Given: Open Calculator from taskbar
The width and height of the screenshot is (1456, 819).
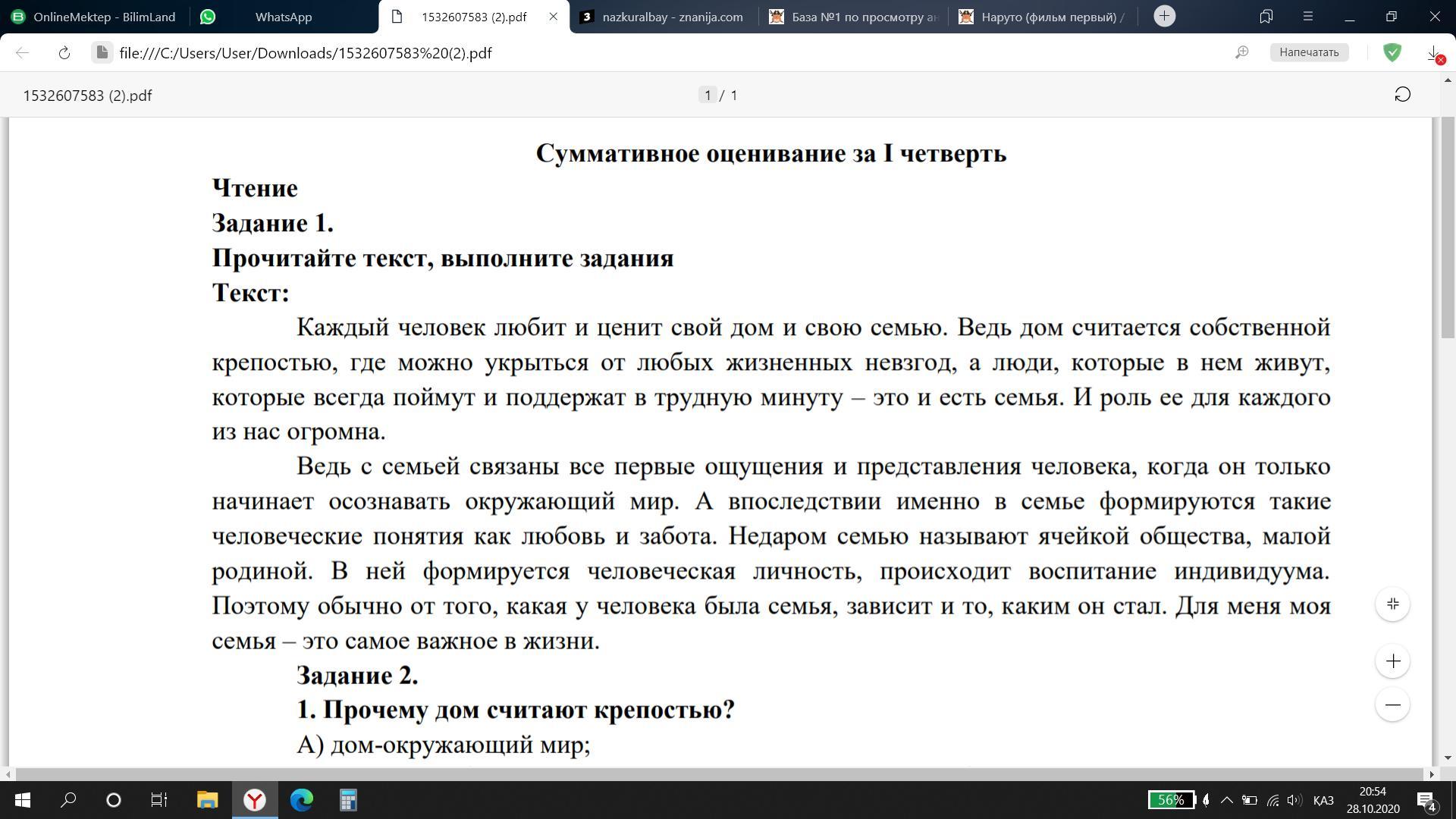Looking at the screenshot, I should click(348, 800).
